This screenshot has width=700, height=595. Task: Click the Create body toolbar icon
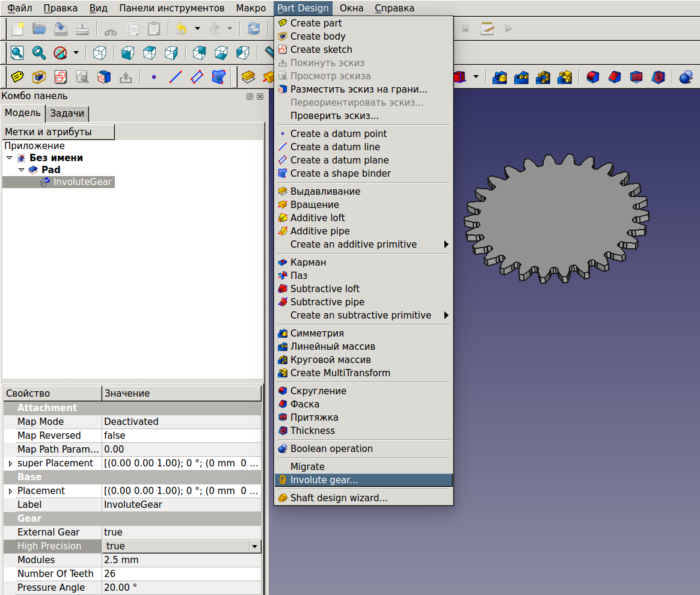(39, 77)
